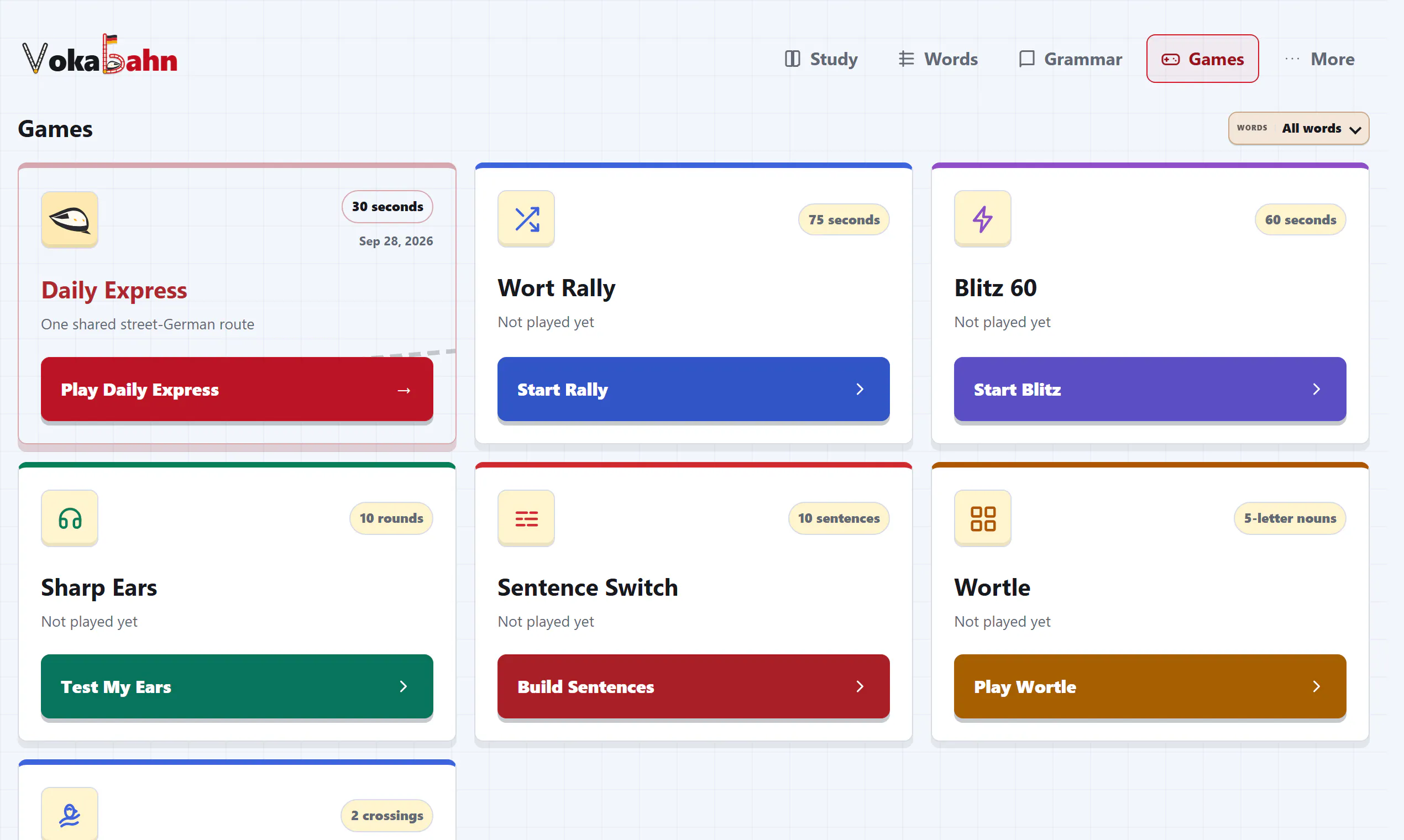Viewport: 1404px width, 840px height.
Task: Click the 30 seconds badge
Action: tap(387, 207)
